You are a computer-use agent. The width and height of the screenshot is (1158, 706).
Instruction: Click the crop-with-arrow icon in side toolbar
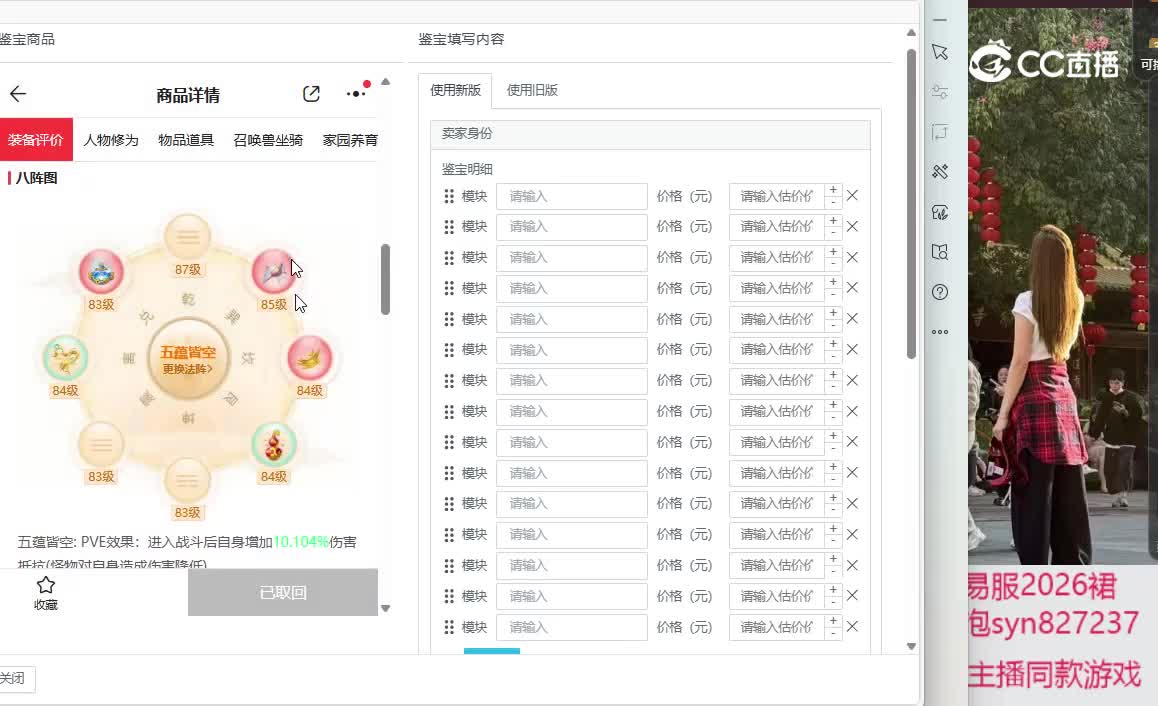(x=939, y=132)
